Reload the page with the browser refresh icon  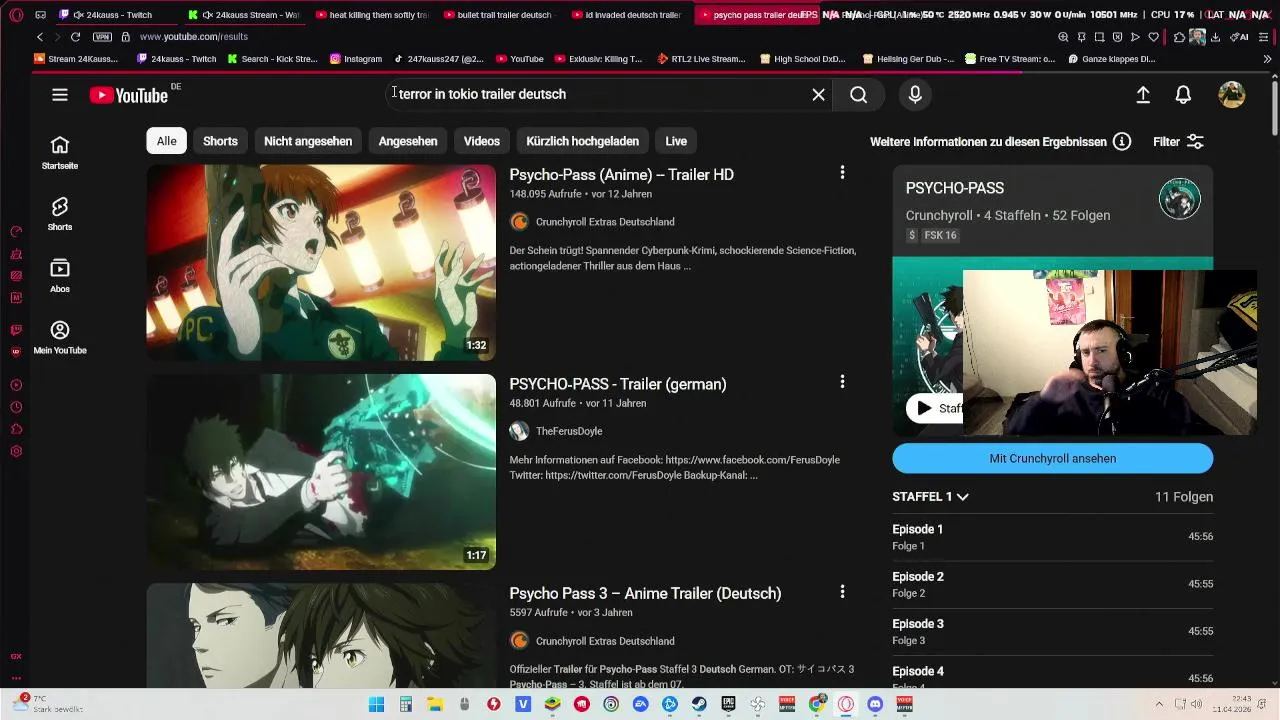pyautogui.click(x=75, y=37)
